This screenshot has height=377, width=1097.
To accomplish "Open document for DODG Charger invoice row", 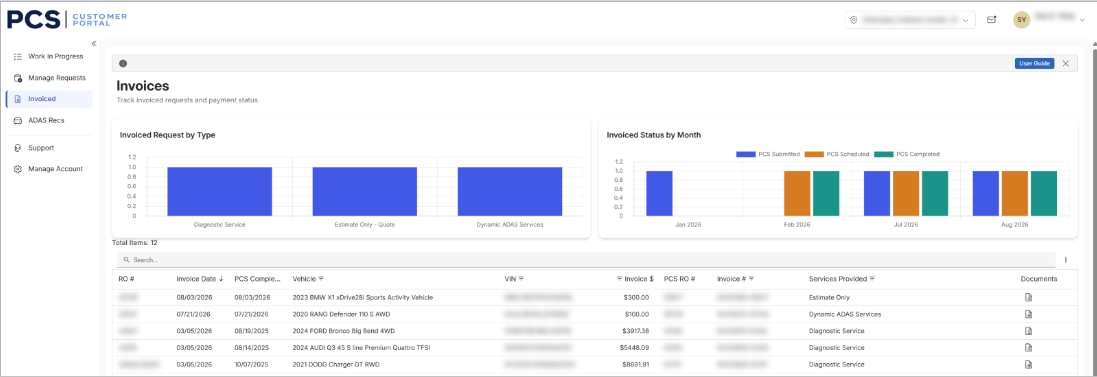I will click(x=1028, y=364).
